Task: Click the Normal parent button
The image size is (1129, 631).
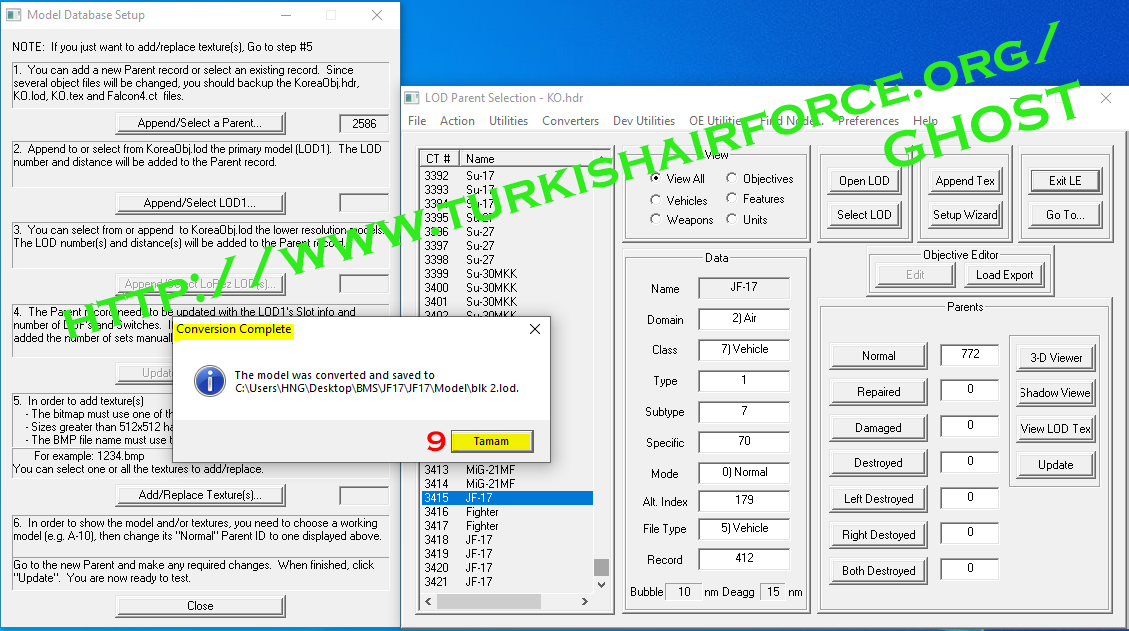Action: pyautogui.click(x=878, y=356)
